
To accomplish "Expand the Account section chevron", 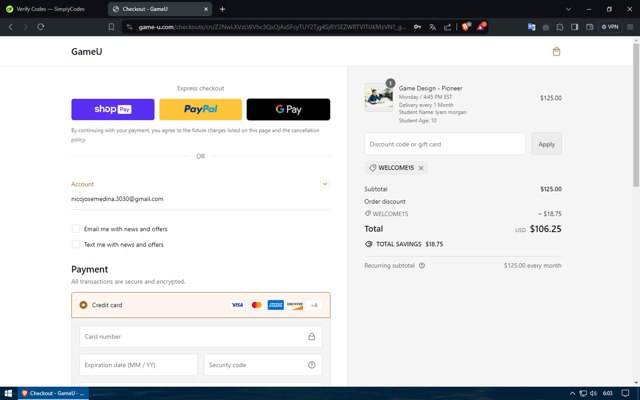I will 325,184.
